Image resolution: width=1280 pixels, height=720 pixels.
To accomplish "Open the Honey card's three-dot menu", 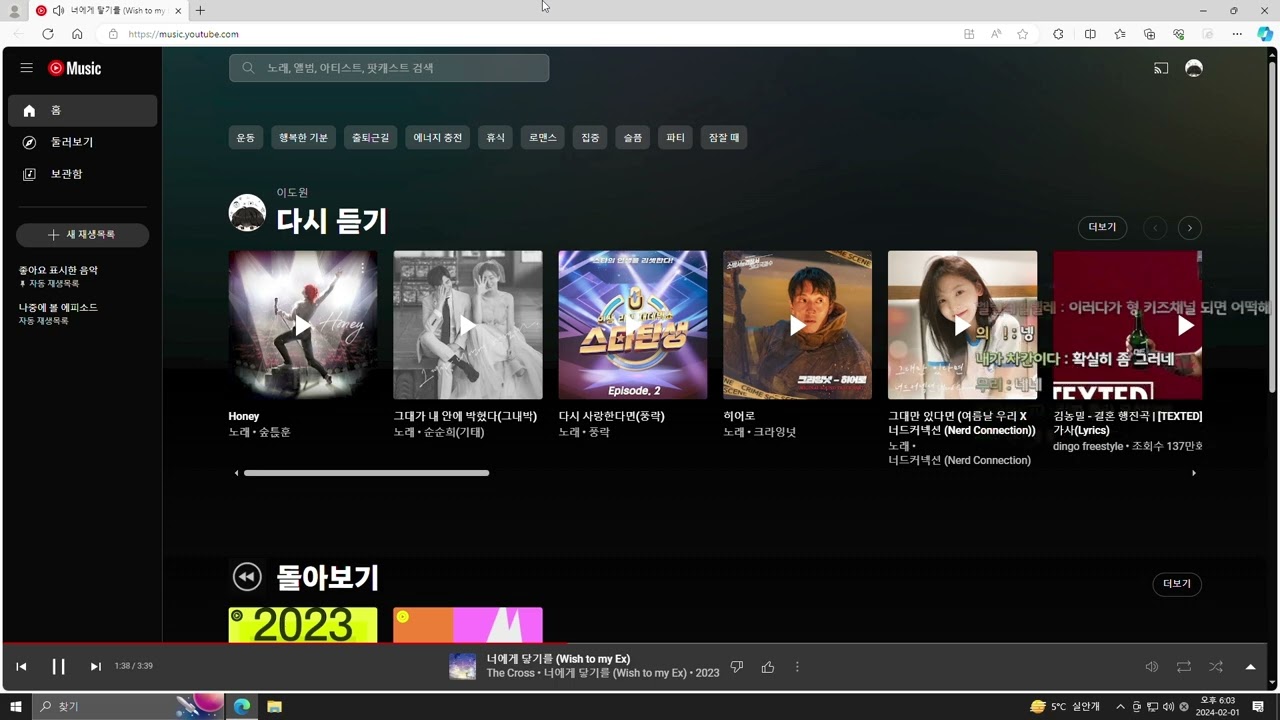I will pyautogui.click(x=363, y=267).
